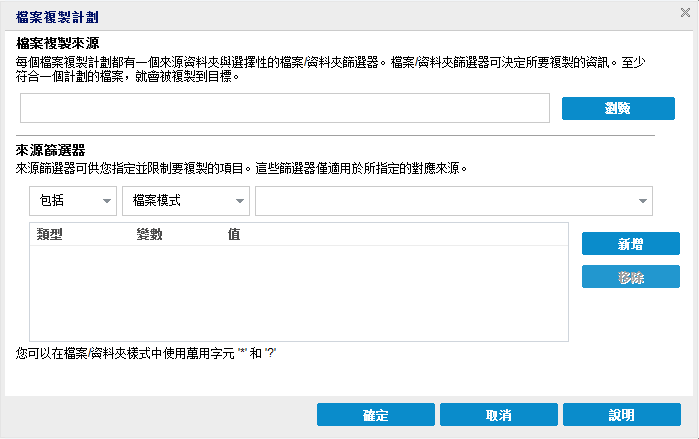The height and width of the screenshot is (439, 699).
Task: Open the filter value dropdown arrow
Action: 644,201
